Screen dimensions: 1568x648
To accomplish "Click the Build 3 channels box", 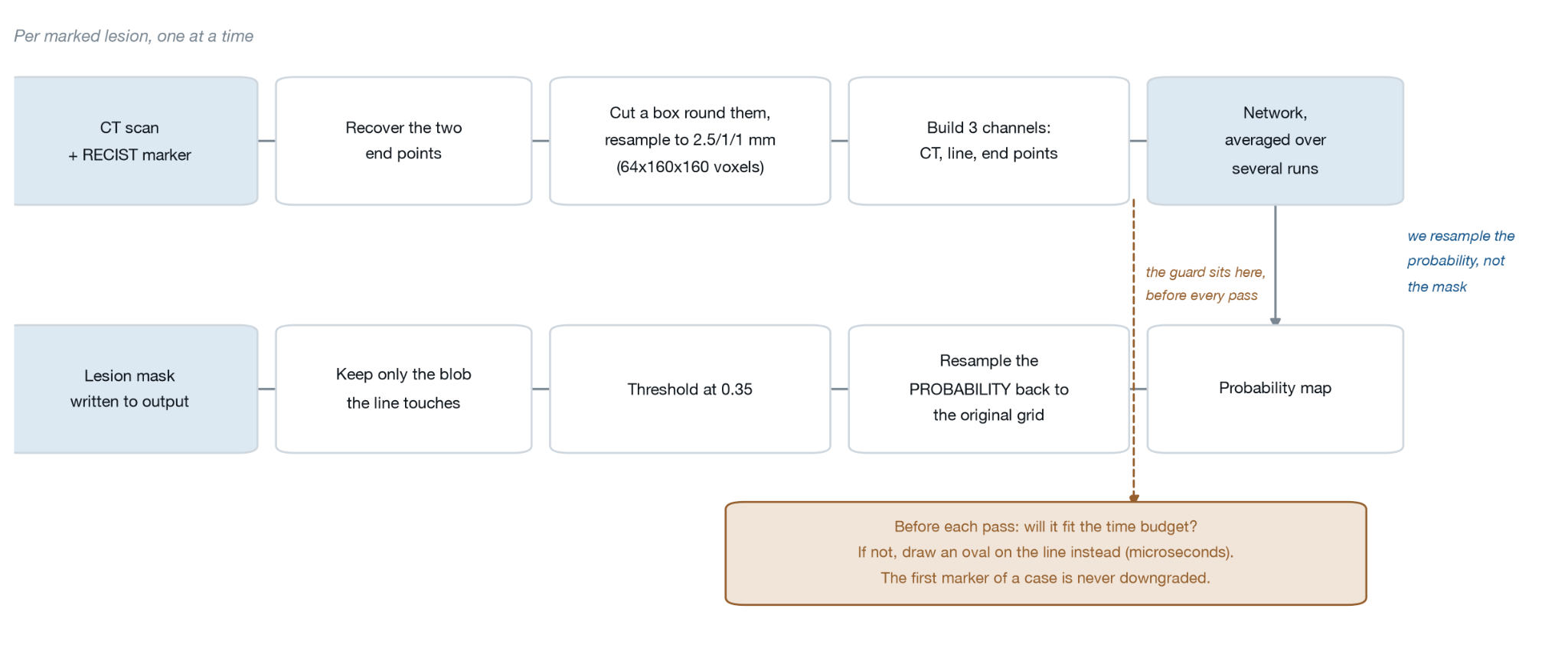I will (x=988, y=141).
